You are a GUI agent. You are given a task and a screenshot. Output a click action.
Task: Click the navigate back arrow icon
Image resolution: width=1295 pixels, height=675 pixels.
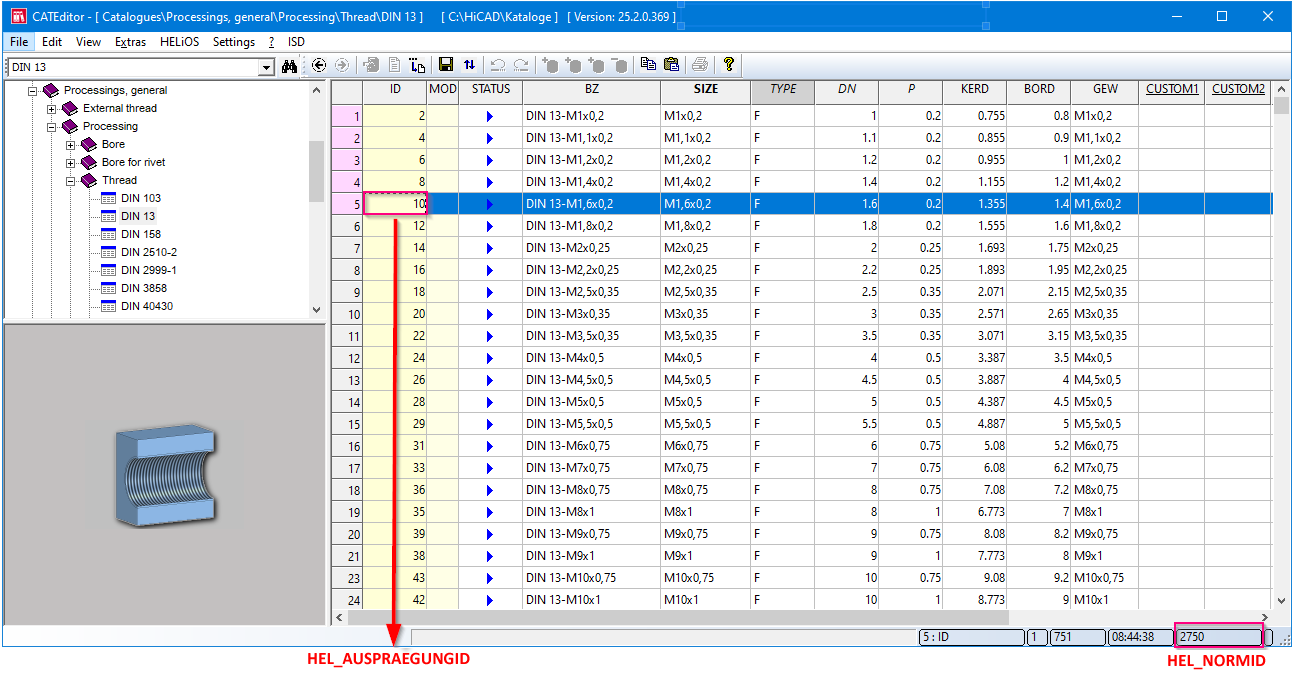[319, 65]
